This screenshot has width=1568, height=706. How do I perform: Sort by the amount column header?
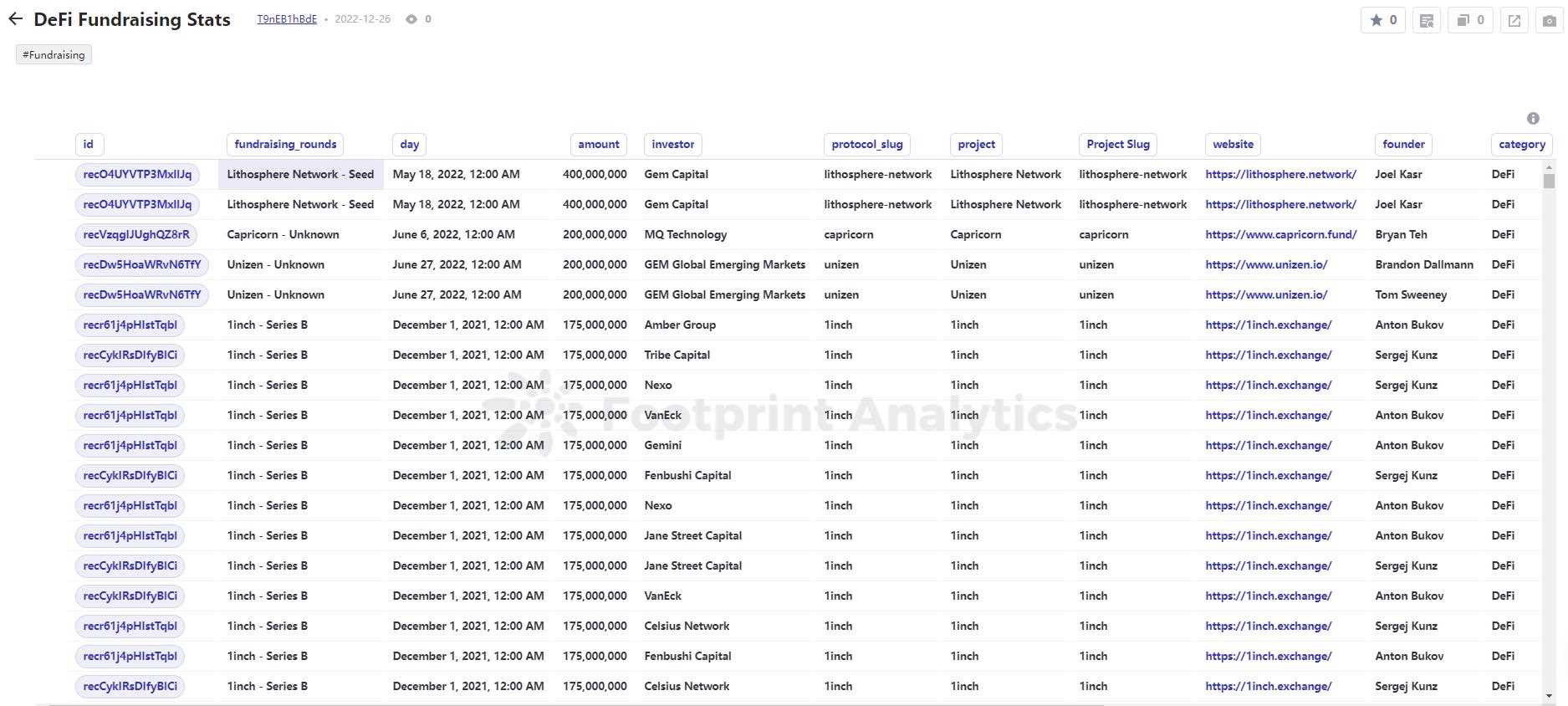point(599,144)
